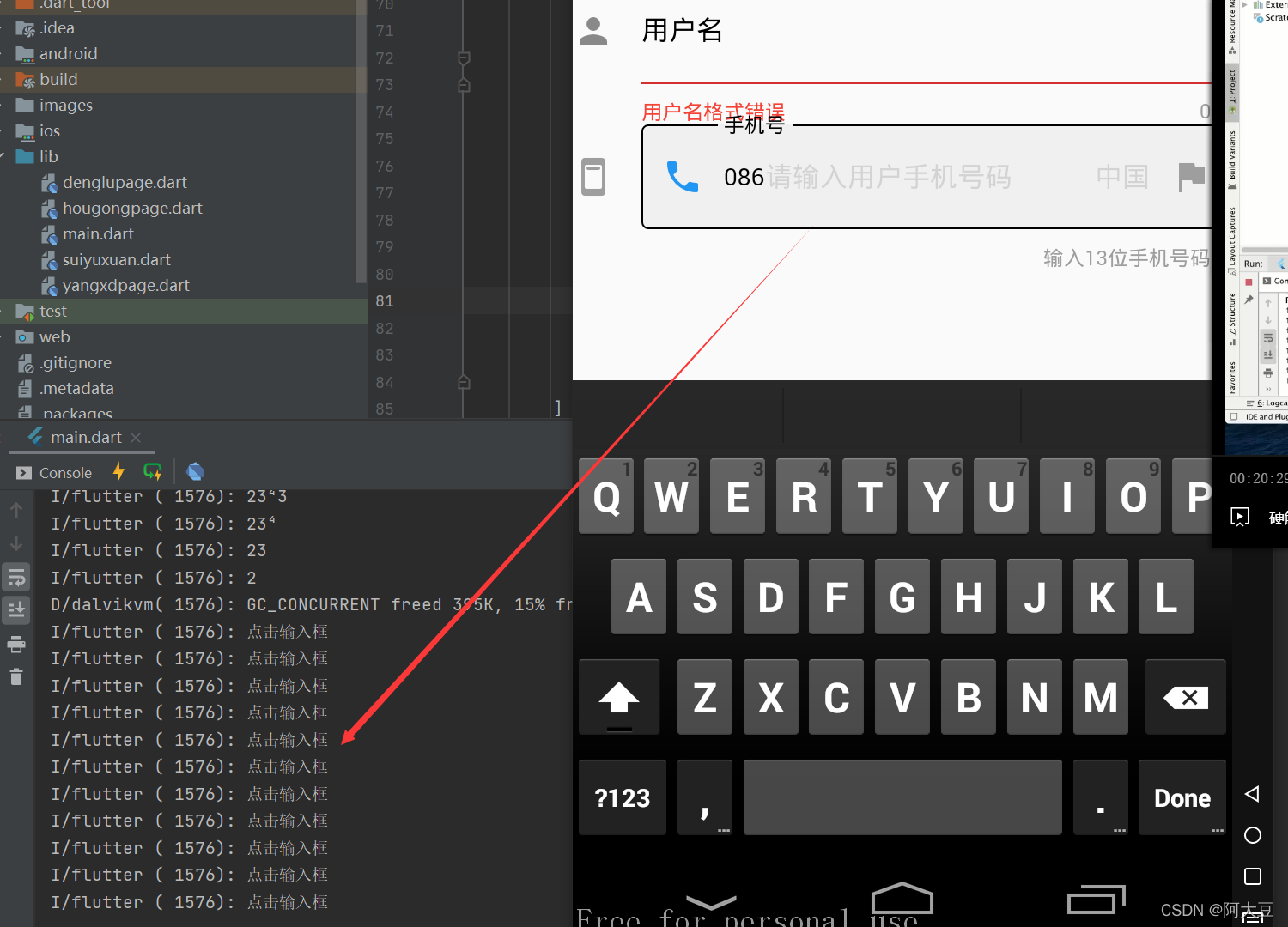Viewport: 1288px width, 927px height.
Task: Open the Build Variants side tab
Action: 1232,160
